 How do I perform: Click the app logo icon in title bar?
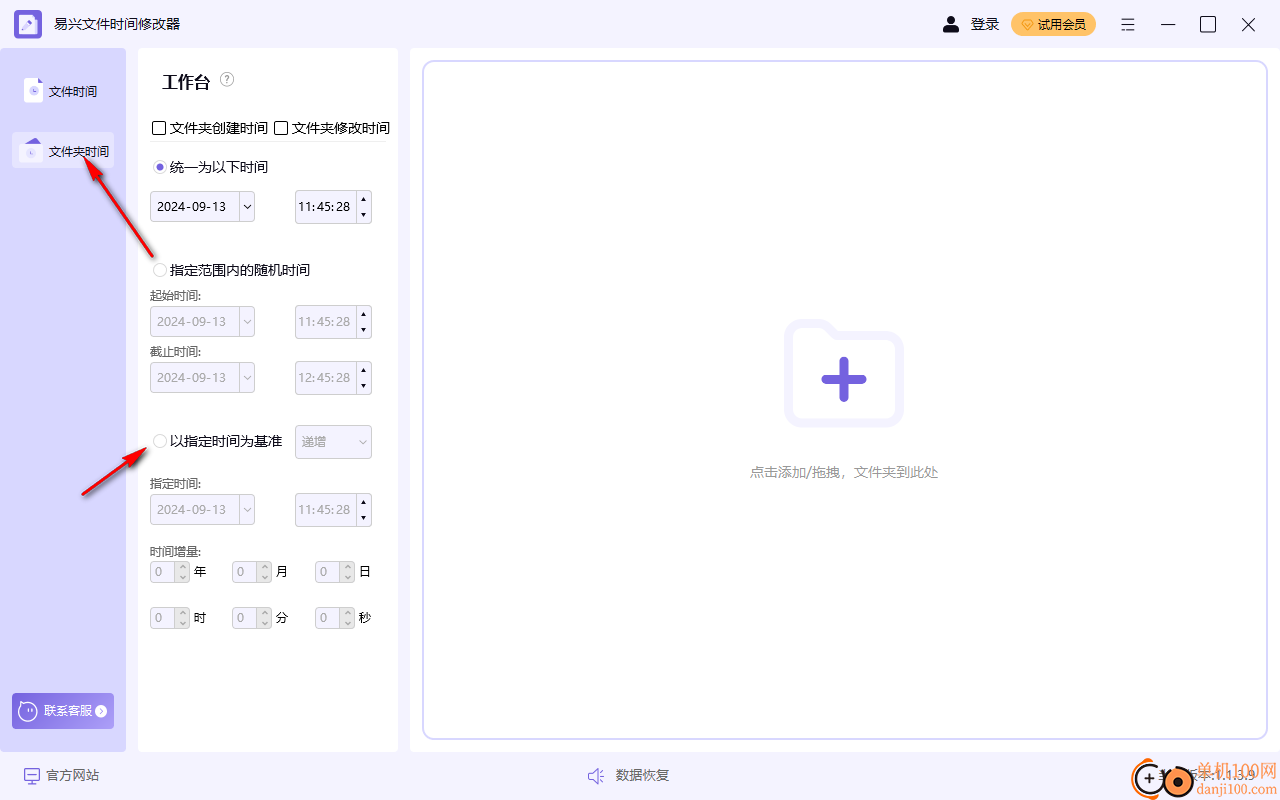coord(28,24)
